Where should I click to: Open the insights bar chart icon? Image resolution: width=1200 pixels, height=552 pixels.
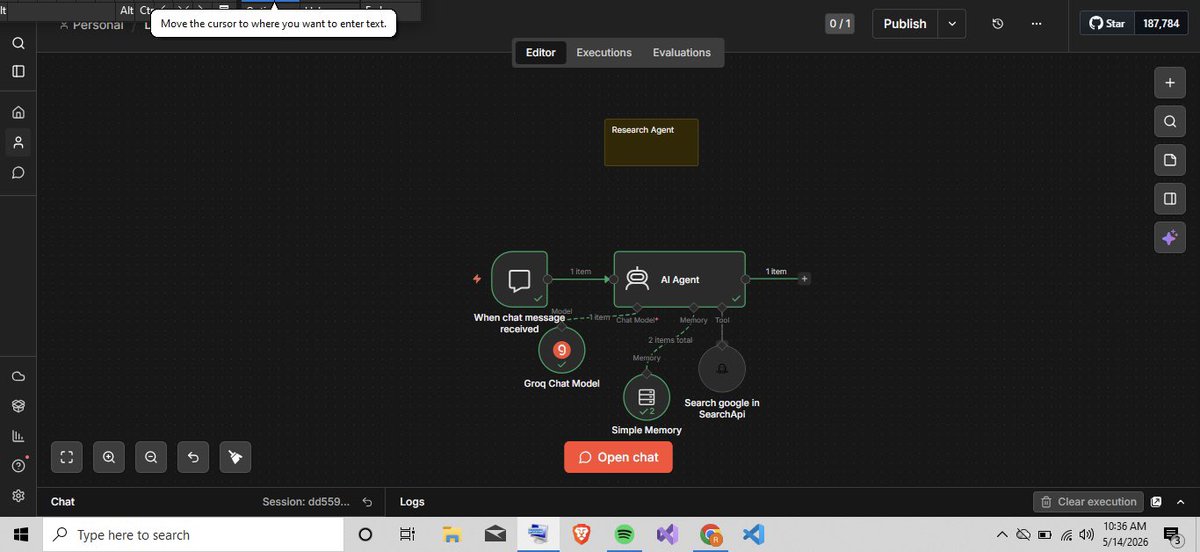(x=18, y=436)
